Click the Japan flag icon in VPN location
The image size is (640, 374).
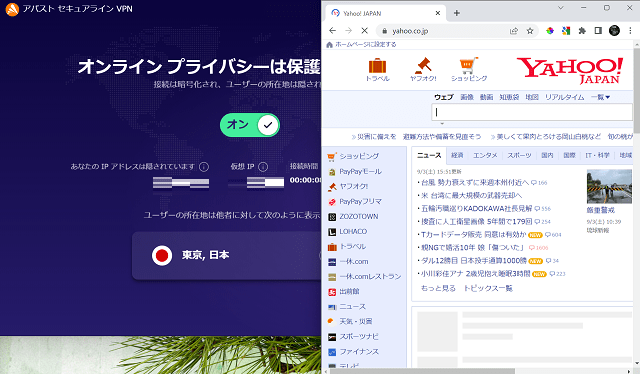click(x=162, y=256)
